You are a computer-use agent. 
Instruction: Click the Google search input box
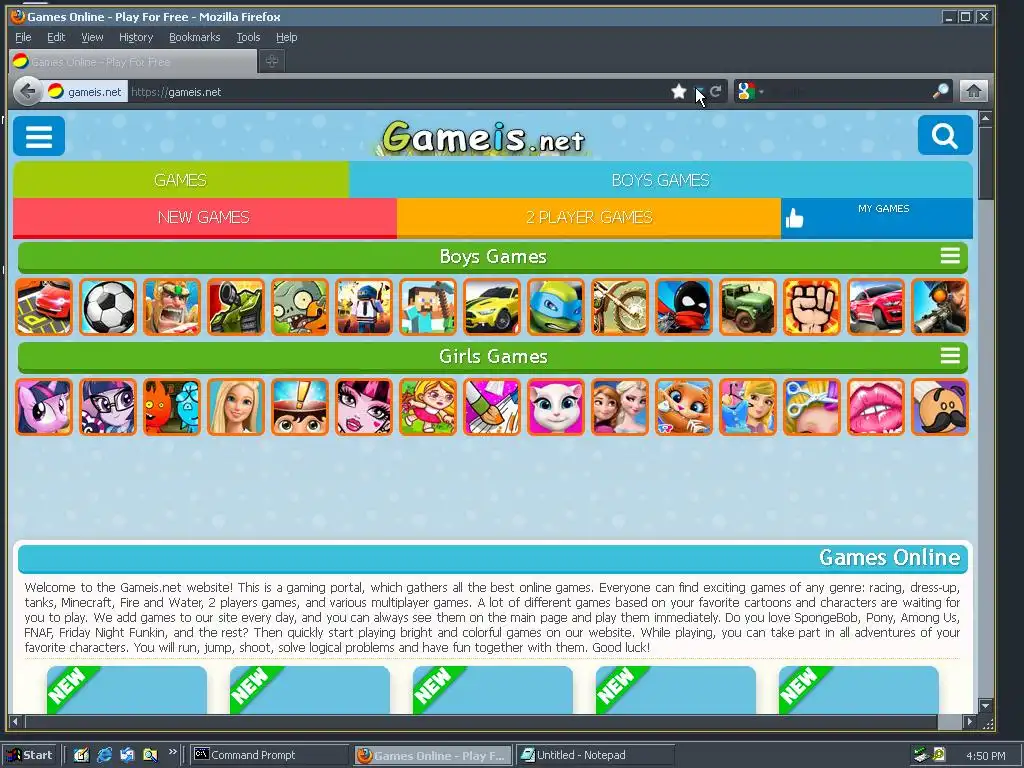849,92
